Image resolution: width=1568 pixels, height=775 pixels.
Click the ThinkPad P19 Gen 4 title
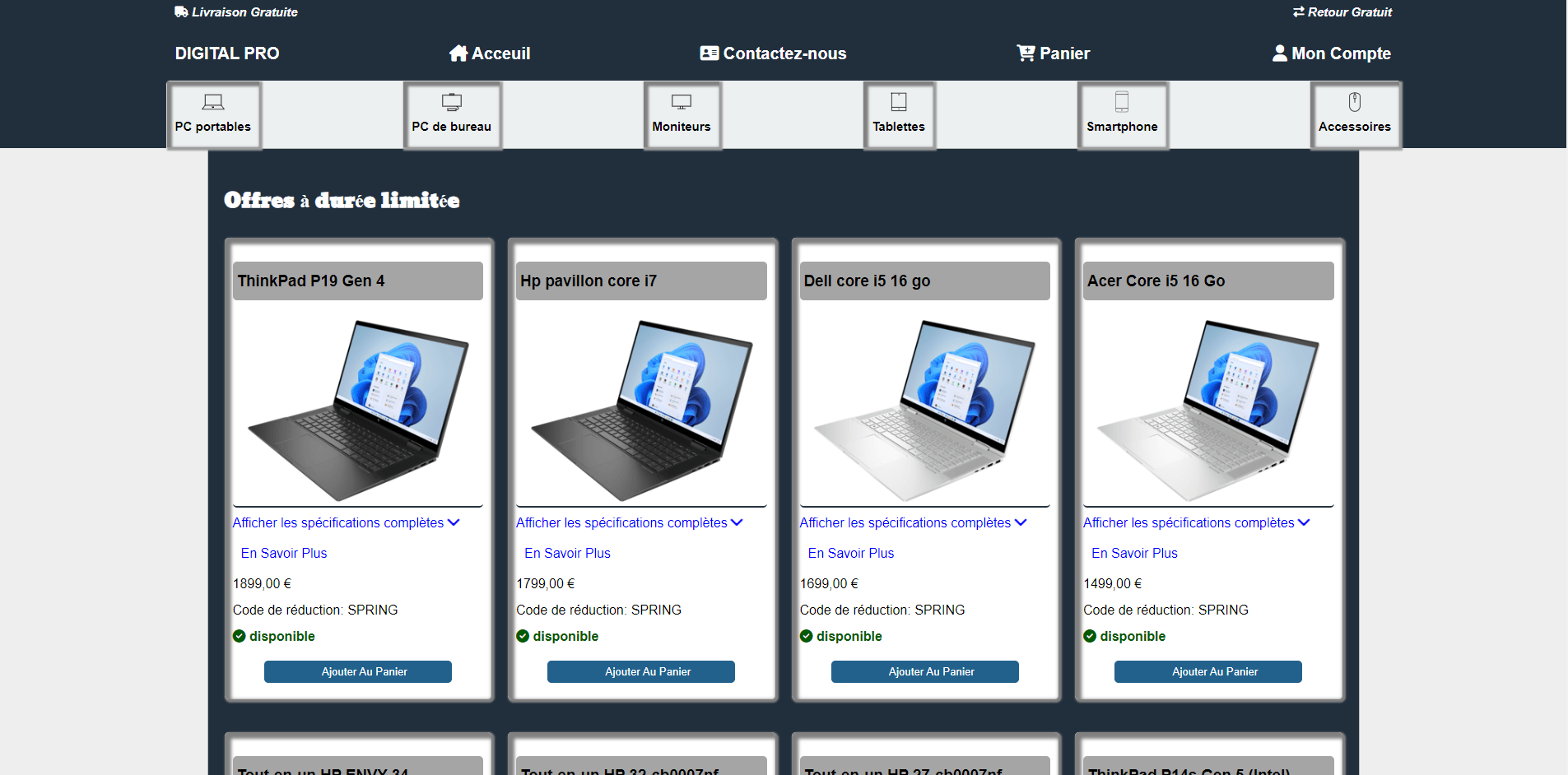[358, 281]
